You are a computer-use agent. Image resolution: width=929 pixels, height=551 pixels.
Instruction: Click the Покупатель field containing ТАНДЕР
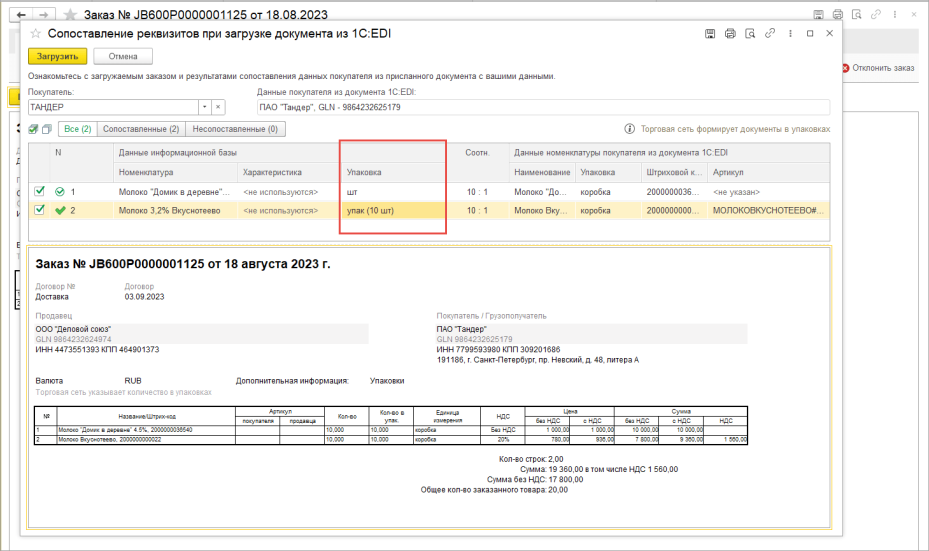tap(113, 107)
